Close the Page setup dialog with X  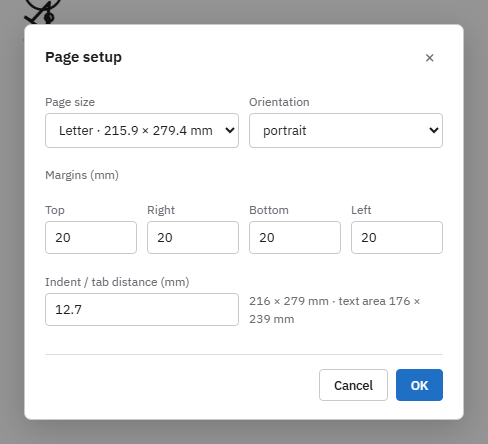(x=429, y=58)
